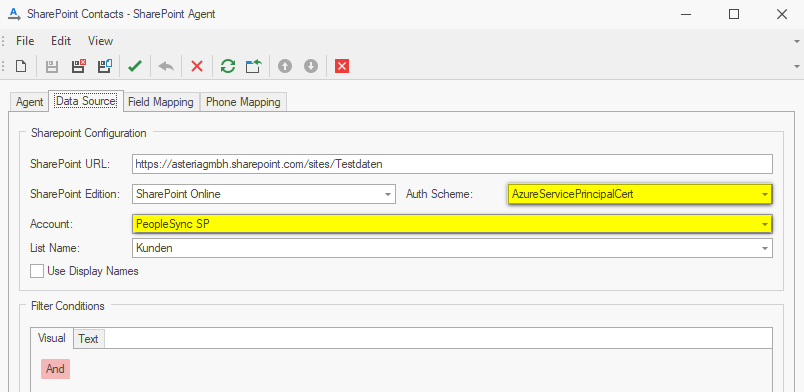Click into the SharePoint URL field

click(452, 164)
